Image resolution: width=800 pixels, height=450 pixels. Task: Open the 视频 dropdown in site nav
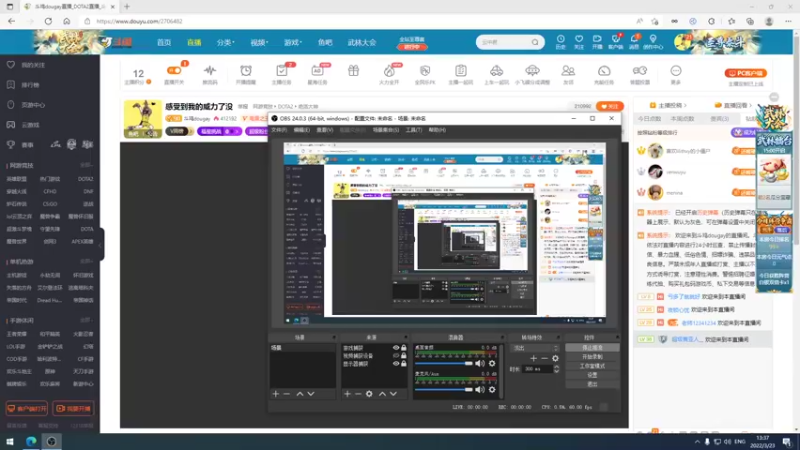tap(259, 42)
